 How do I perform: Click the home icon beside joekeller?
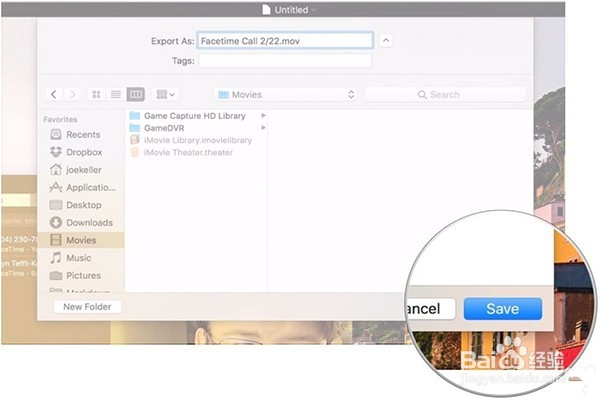point(56,170)
